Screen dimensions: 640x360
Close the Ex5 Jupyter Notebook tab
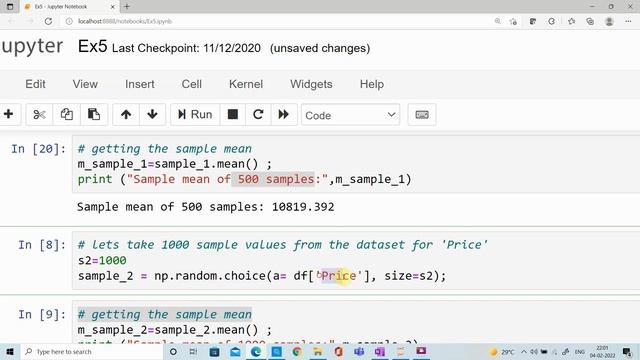click(113, 7)
